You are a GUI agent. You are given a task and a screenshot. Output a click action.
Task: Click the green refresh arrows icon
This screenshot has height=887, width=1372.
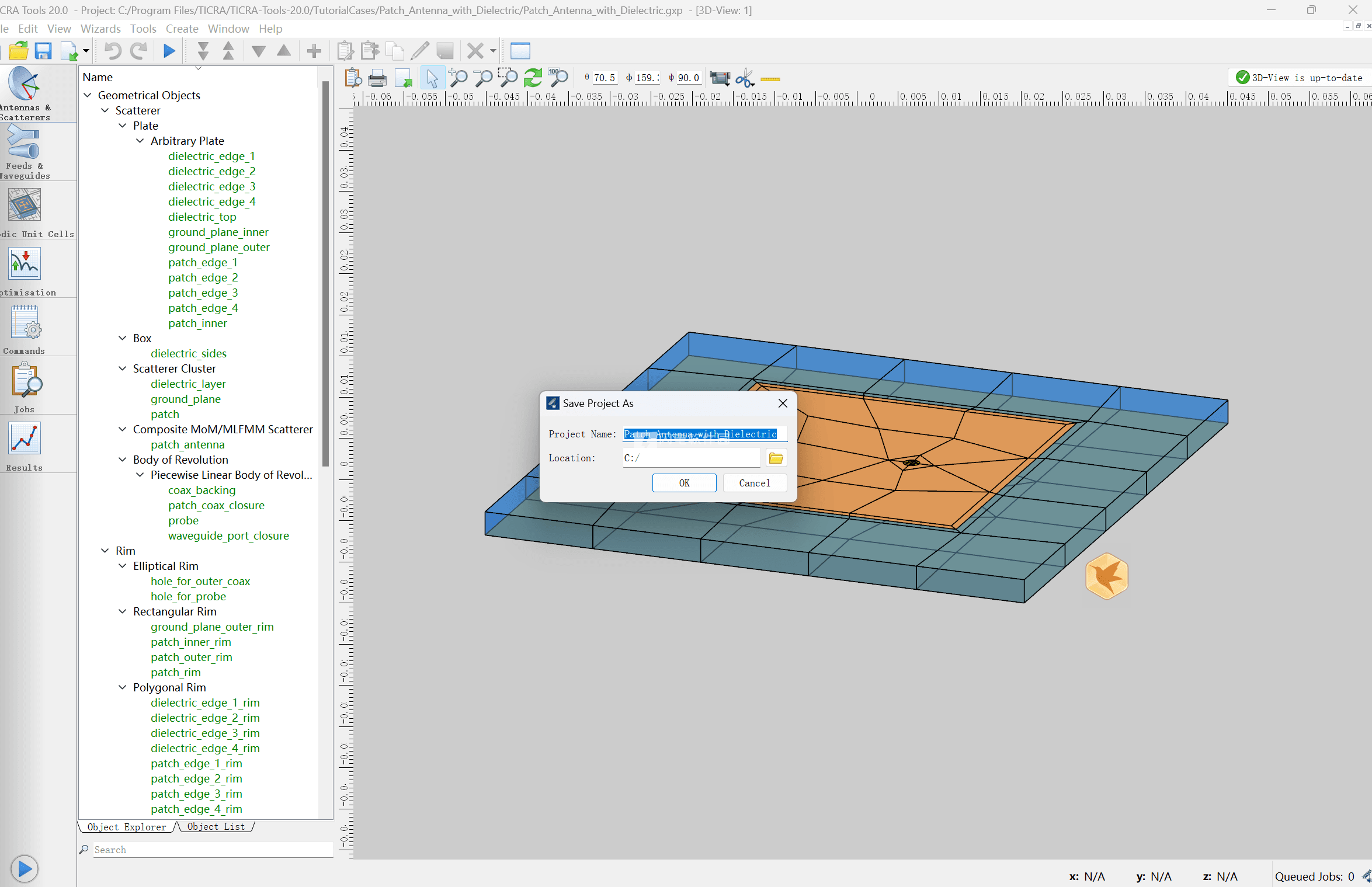pyautogui.click(x=533, y=78)
